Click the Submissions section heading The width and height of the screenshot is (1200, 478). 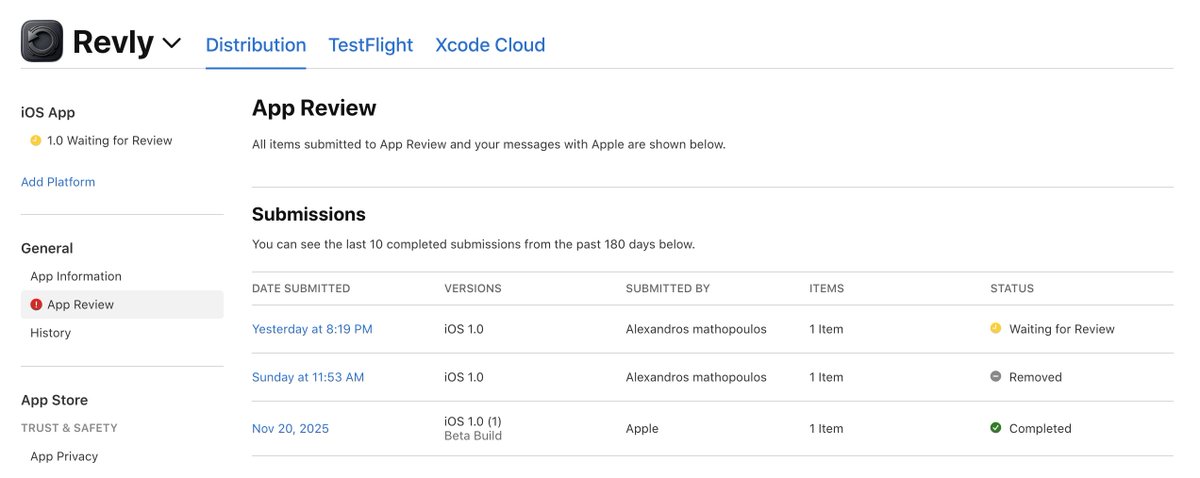pos(309,214)
